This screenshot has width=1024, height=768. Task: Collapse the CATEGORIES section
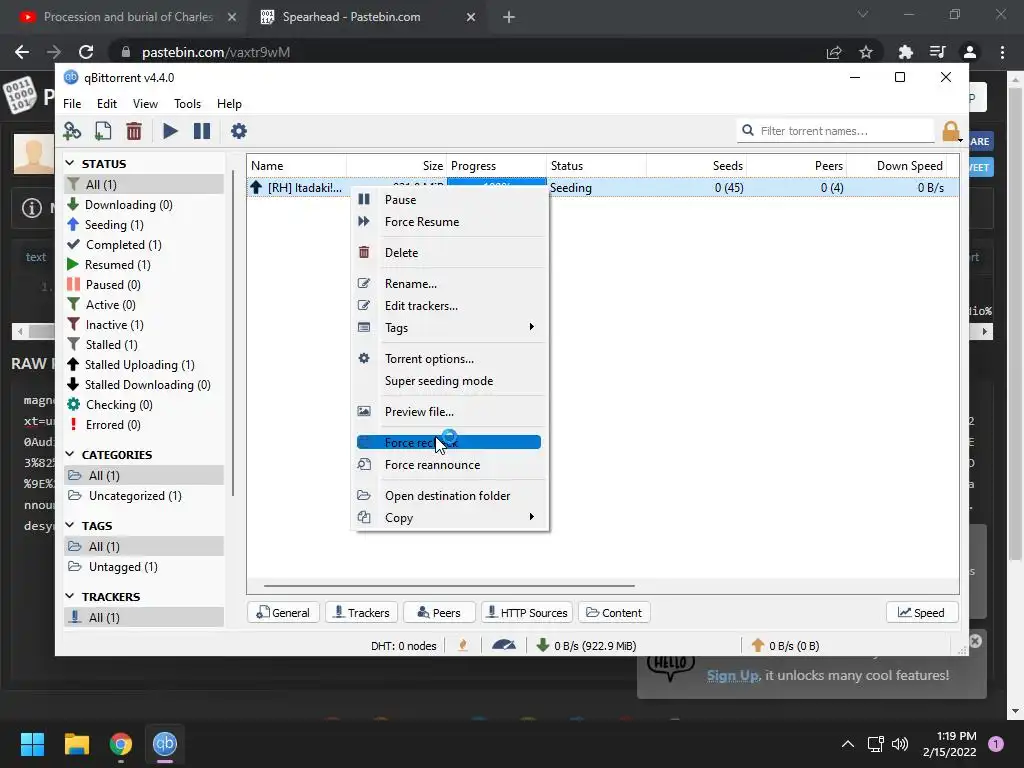[x=70, y=454]
